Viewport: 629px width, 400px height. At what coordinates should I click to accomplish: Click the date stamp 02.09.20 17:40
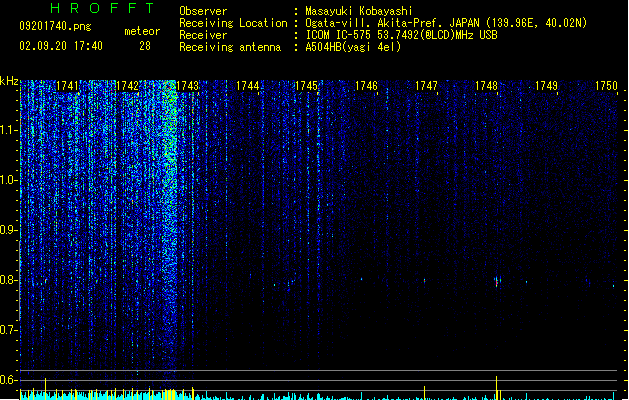tap(61, 46)
